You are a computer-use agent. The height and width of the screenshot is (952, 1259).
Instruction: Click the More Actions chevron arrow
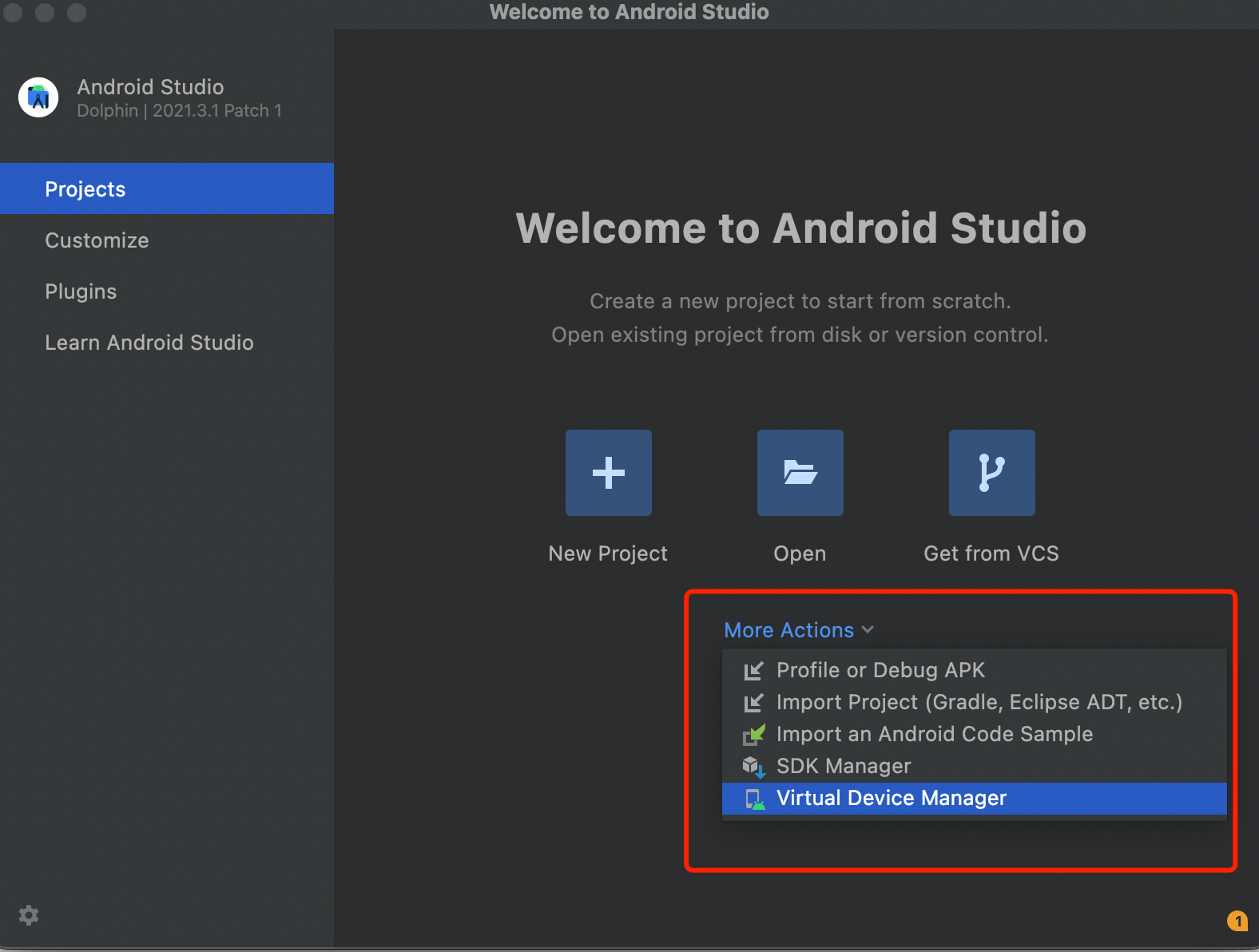(x=868, y=630)
